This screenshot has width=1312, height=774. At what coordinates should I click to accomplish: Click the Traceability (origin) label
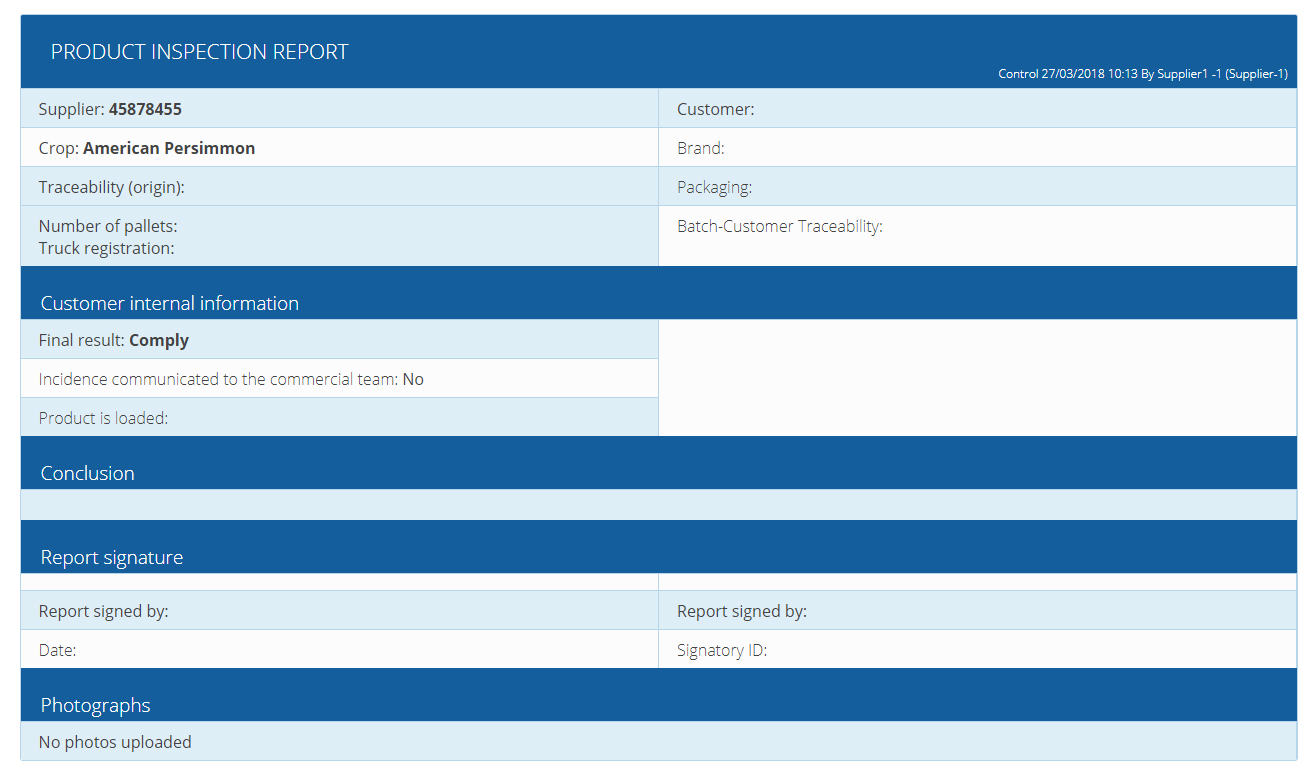click(112, 187)
